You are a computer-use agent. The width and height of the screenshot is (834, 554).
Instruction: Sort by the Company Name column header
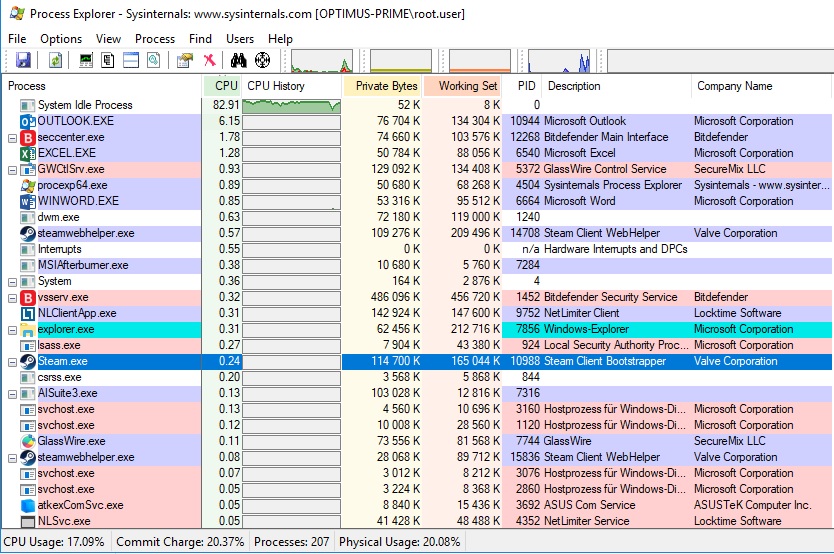tap(762, 86)
